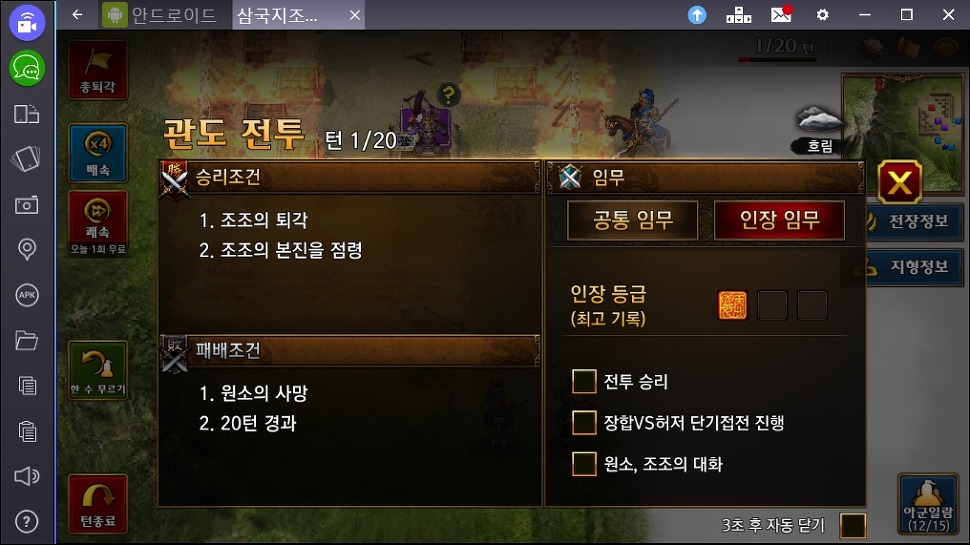Viewport: 970px width, 545px height.
Task: Open the BlueStacks chat bubble icon
Action: 27,68
